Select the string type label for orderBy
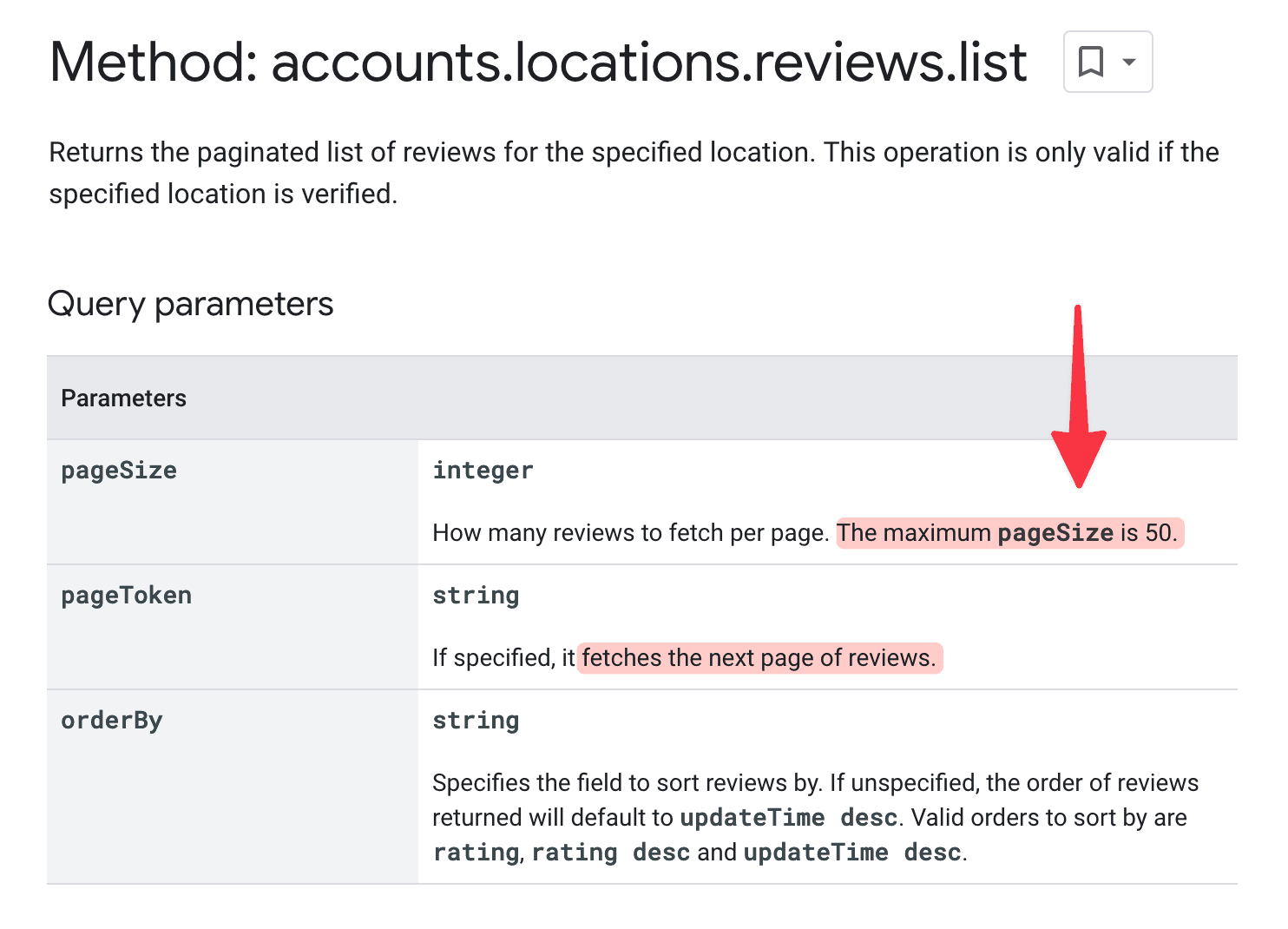Screen dimensions: 1288x929 (x=476, y=720)
